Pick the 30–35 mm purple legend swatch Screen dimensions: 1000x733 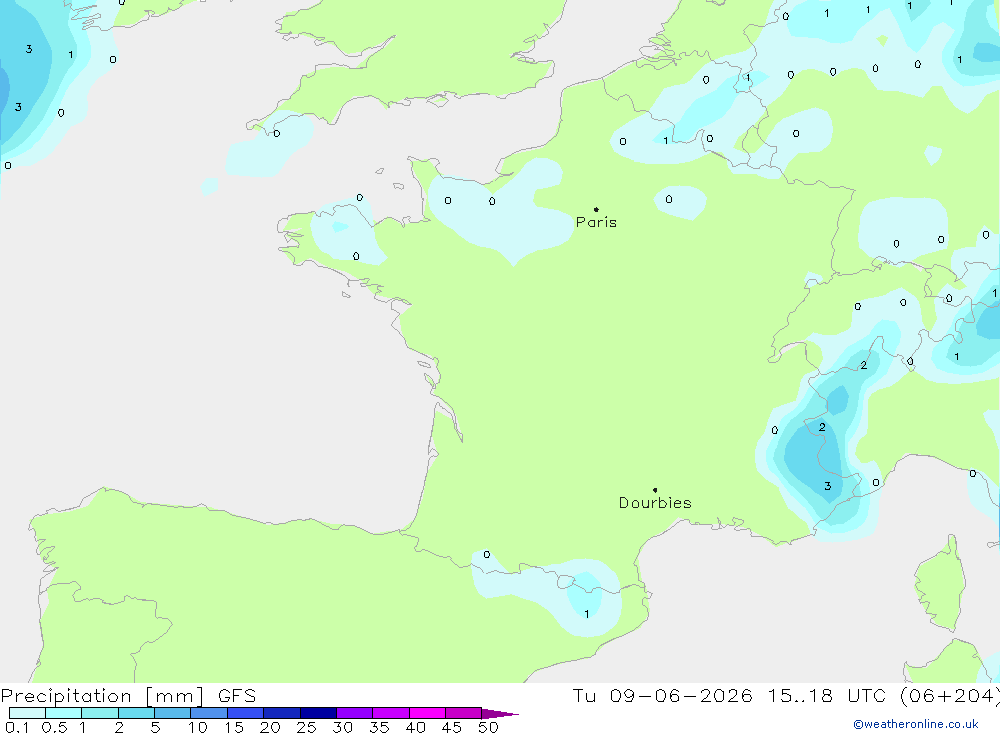pyautogui.click(x=355, y=713)
